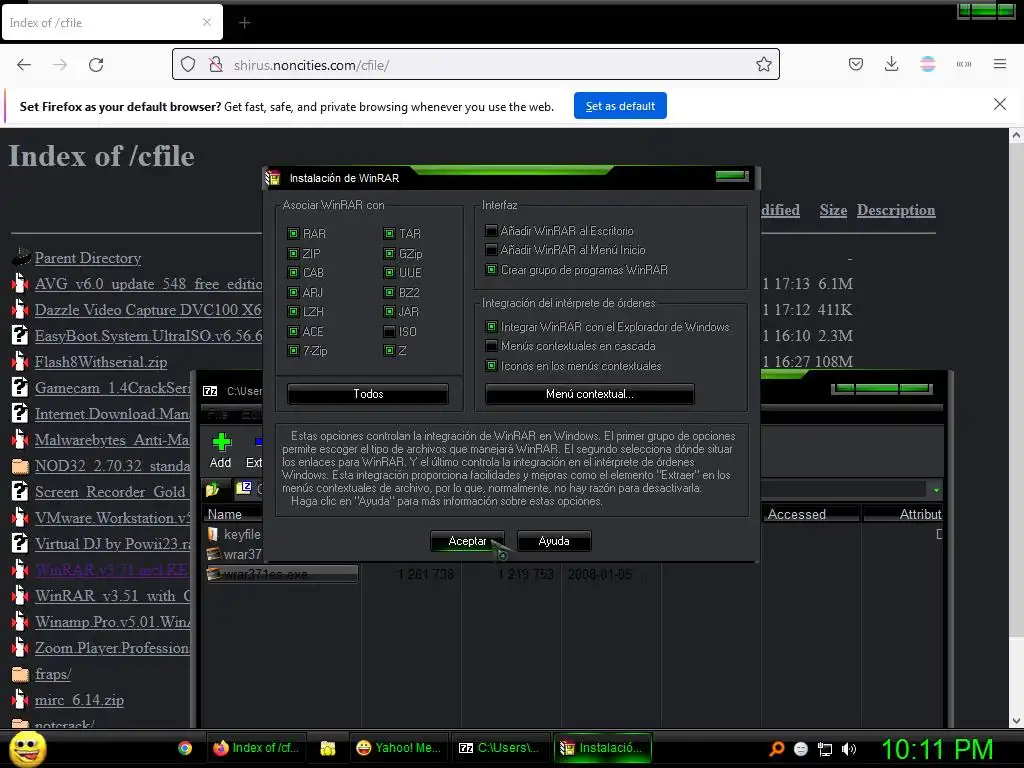1024x768 pixels.
Task: Open the Flash8Withserial.zip link
Action: click(101, 362)
